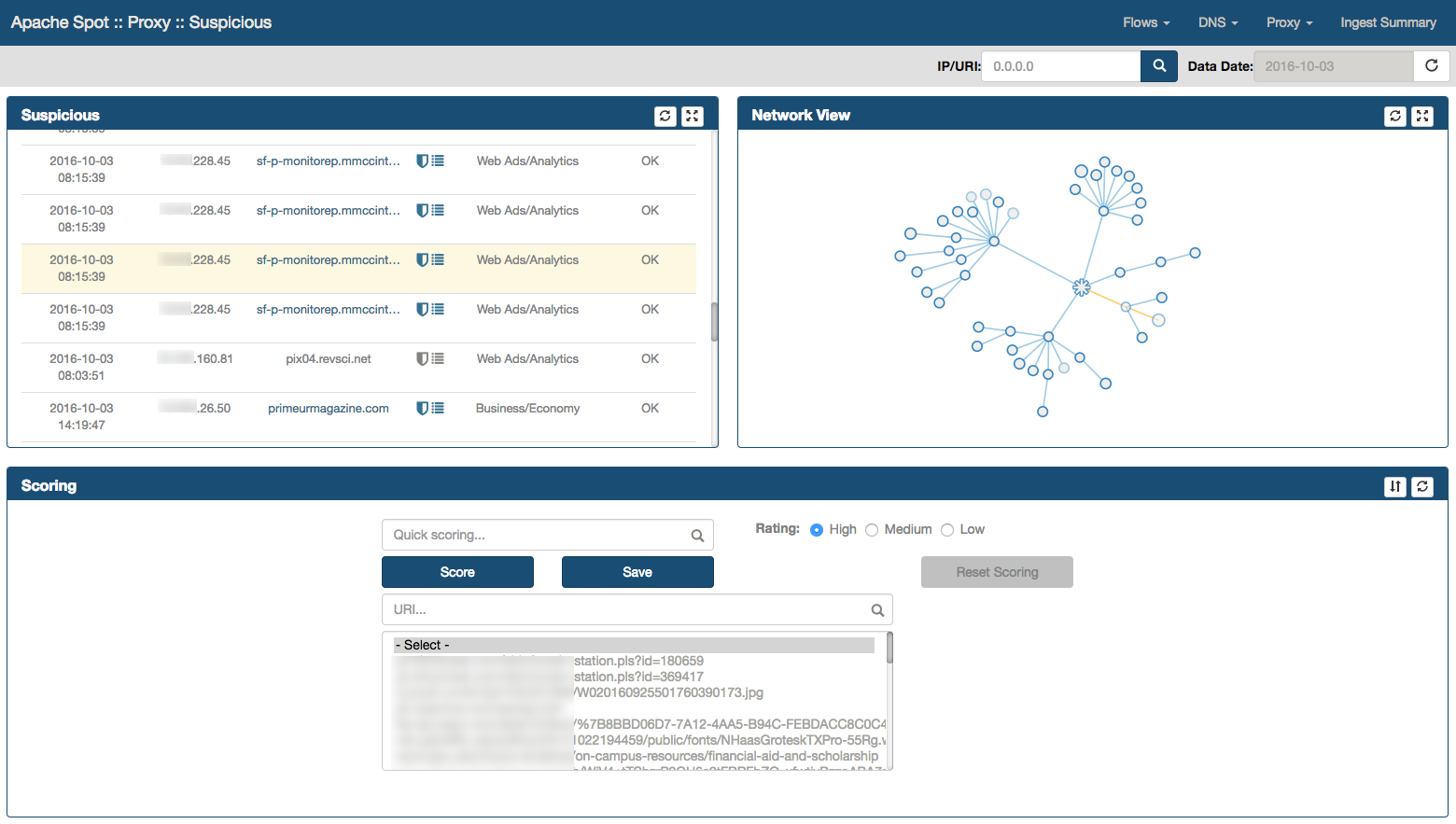Expand the Suspicious panel to fullscreen
This screenshot has height=824, width=1456.
point(692,116)
